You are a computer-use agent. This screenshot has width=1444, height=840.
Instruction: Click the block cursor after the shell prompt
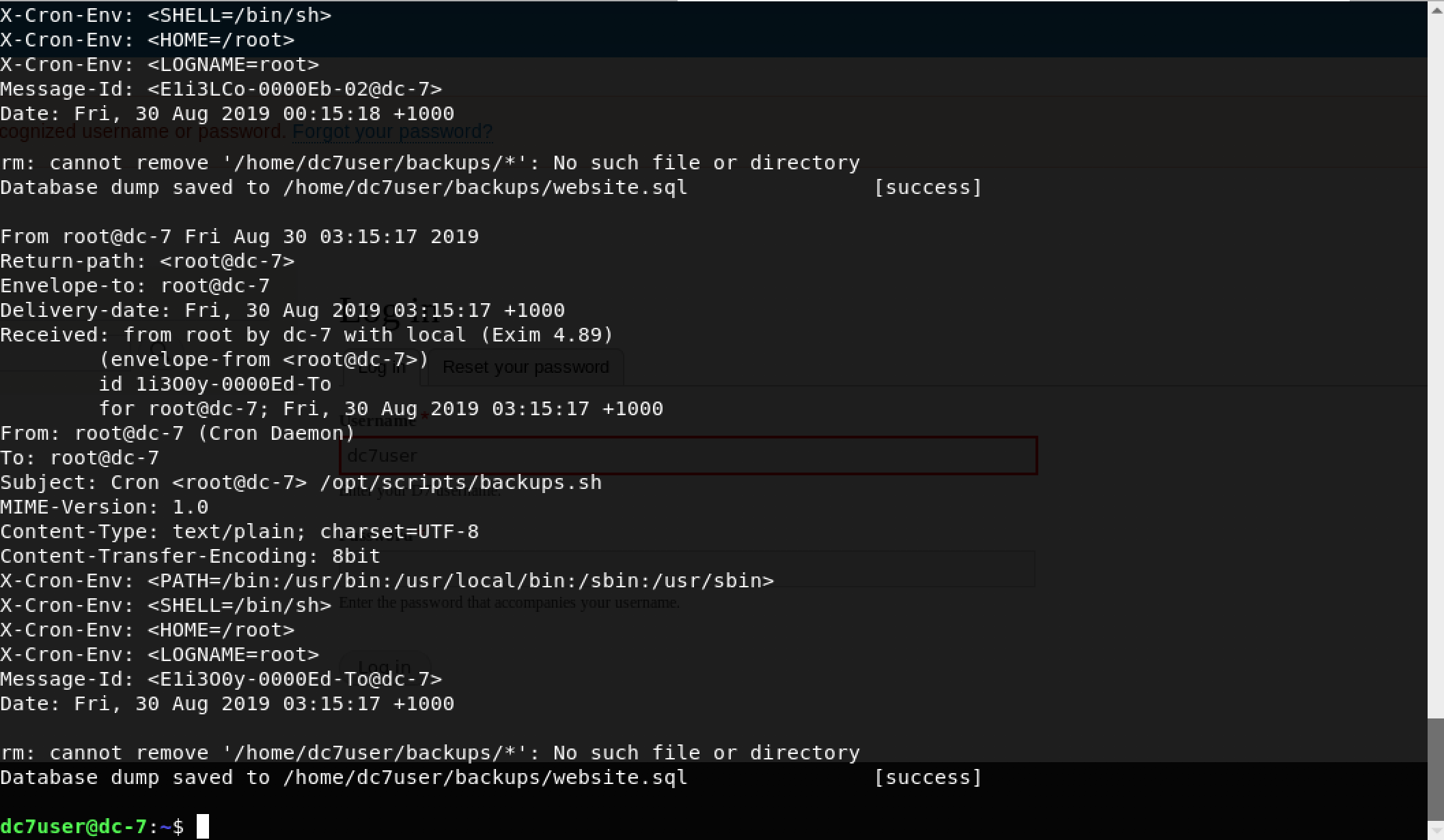[203, 826]
